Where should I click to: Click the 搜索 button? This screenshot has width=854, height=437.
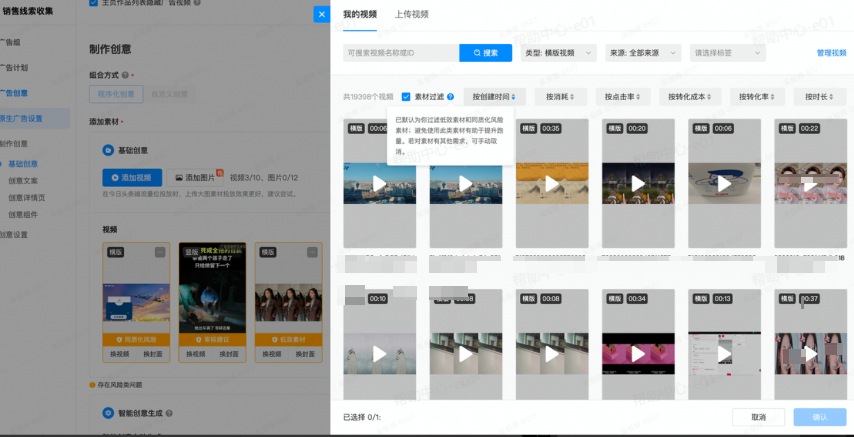485,53
